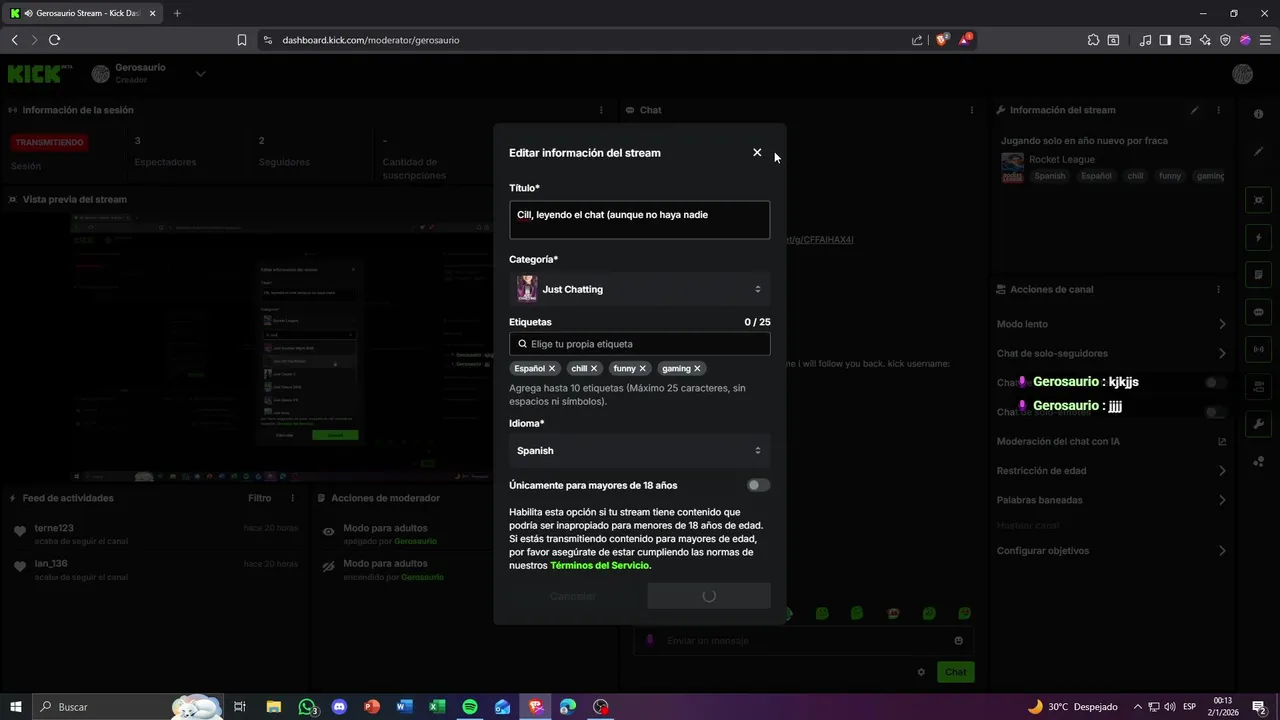Reload the page
Image resolution: width=1280 pixels, height=720 pixels.
click(x=54, y=40)
